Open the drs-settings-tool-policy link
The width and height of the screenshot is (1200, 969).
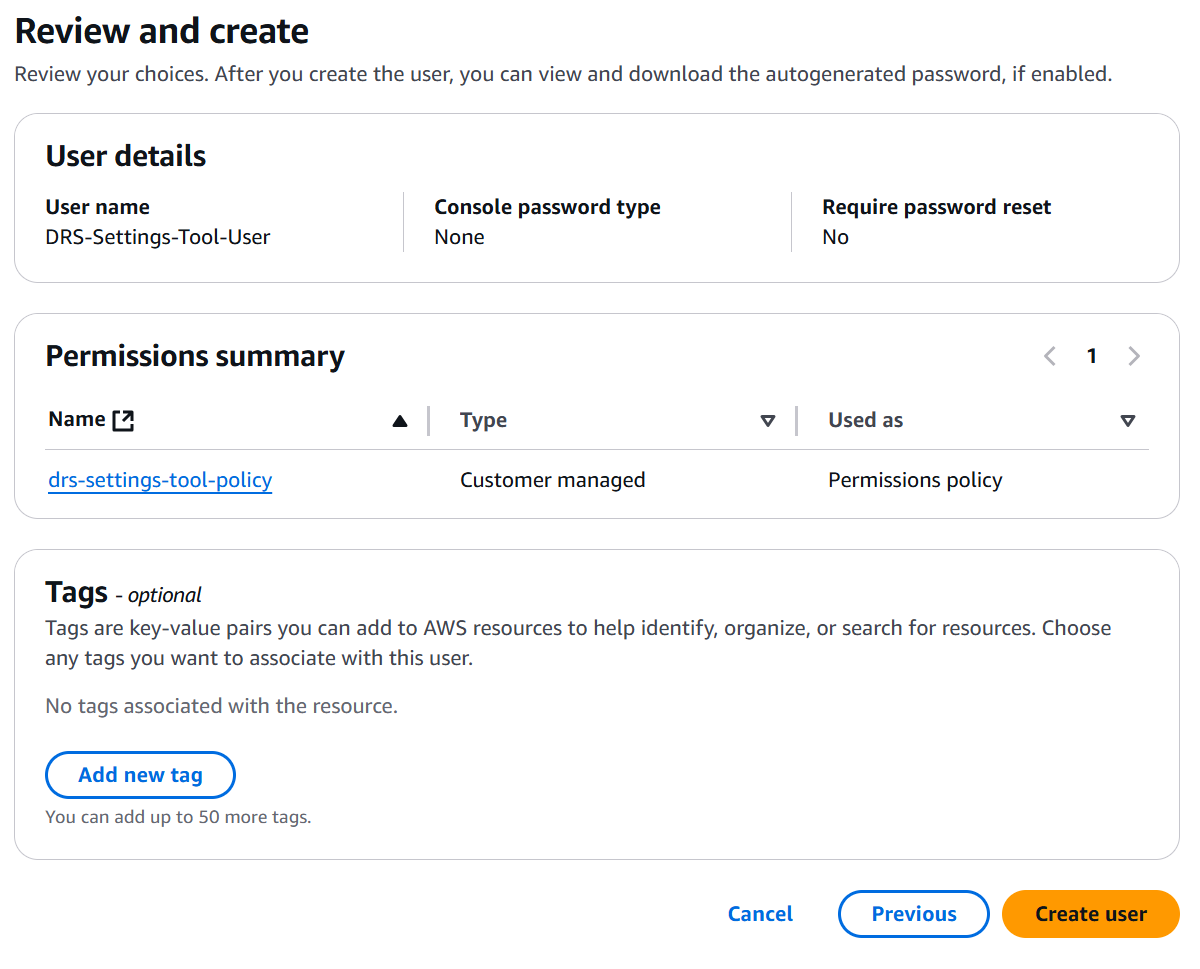pos(160,480)
